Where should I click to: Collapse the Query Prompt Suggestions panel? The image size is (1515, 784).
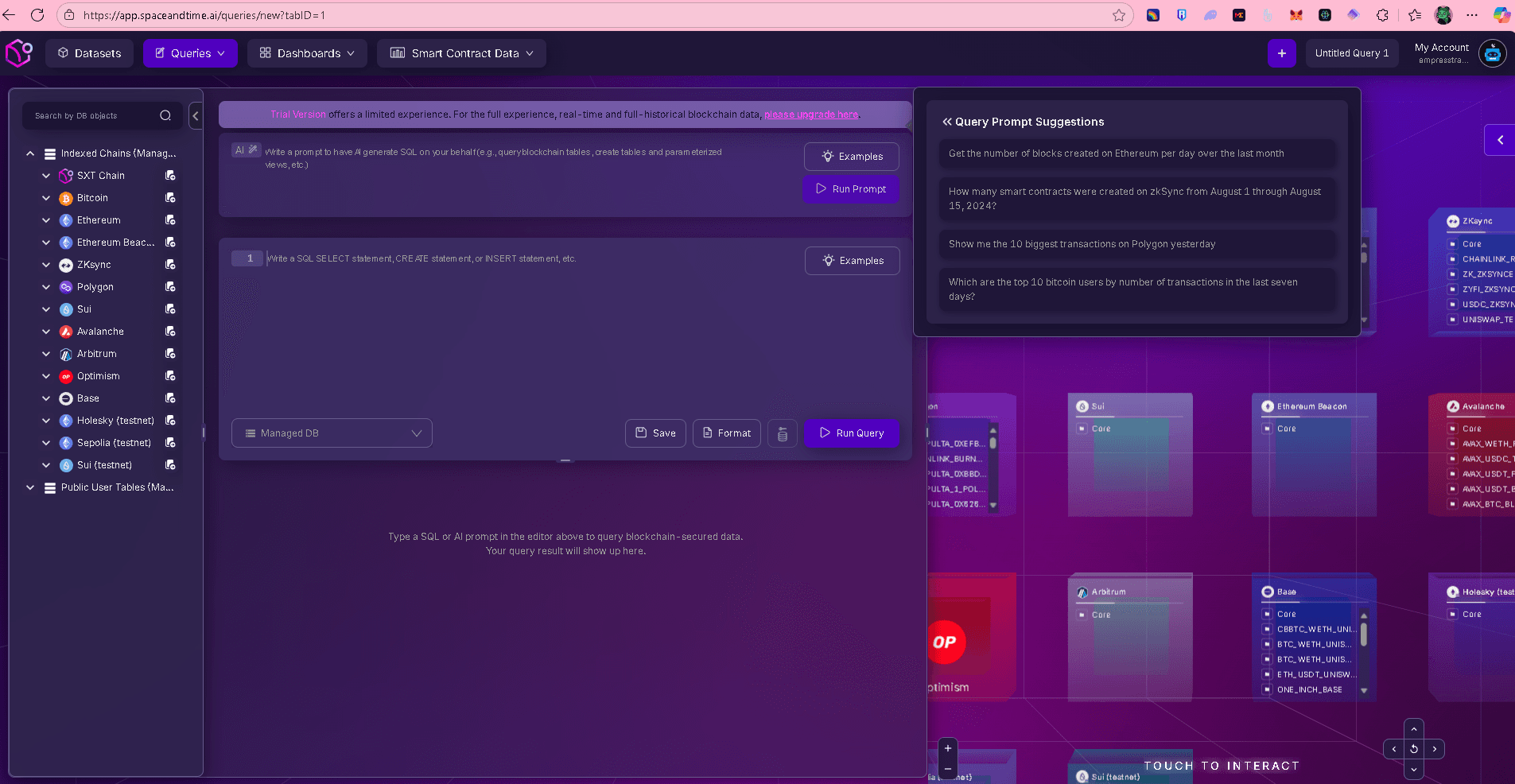click(947, 122)
